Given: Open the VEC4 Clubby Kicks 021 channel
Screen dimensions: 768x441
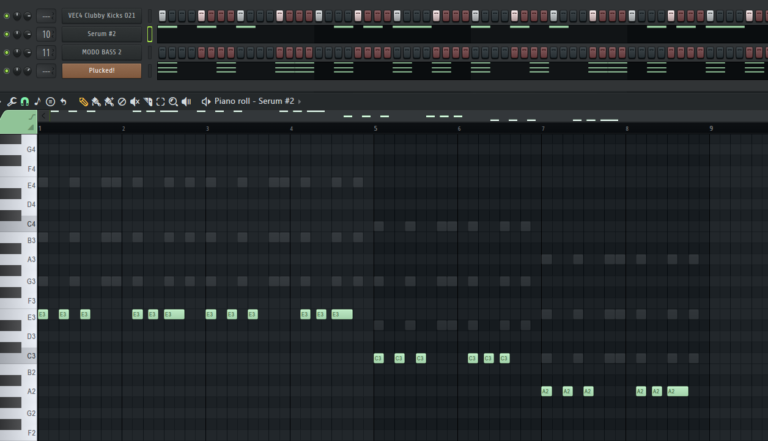Looking at the screenshot, I should (101, 16).
